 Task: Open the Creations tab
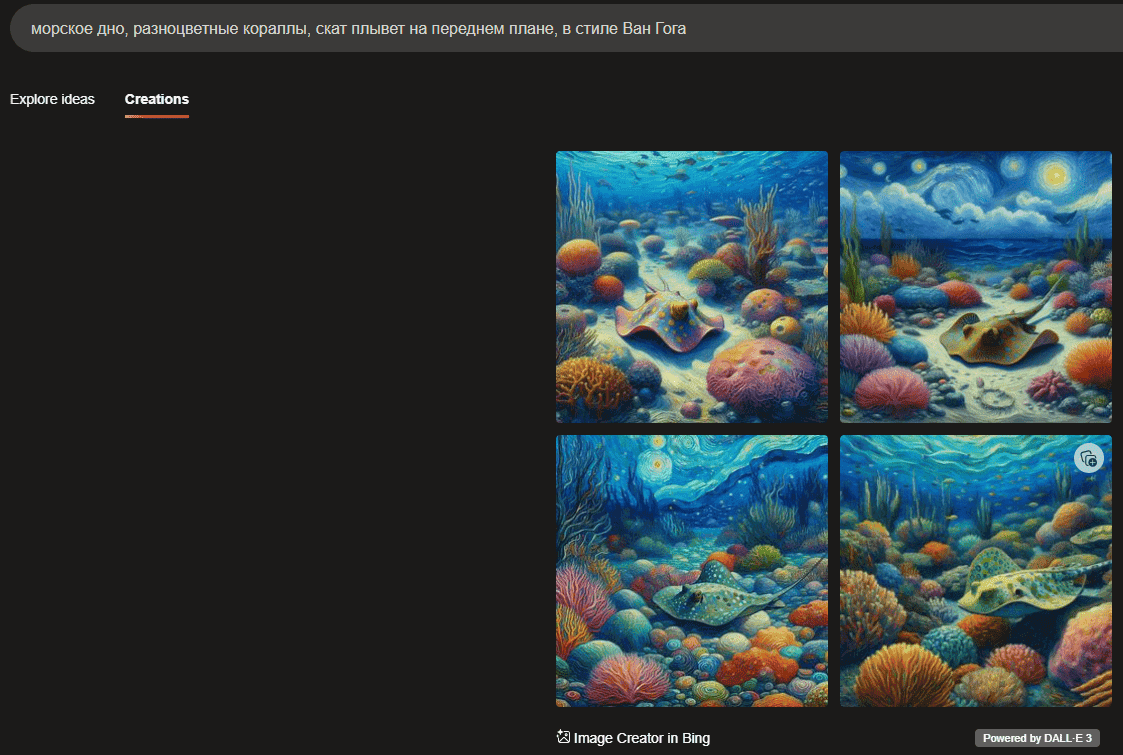coord(157,100)
